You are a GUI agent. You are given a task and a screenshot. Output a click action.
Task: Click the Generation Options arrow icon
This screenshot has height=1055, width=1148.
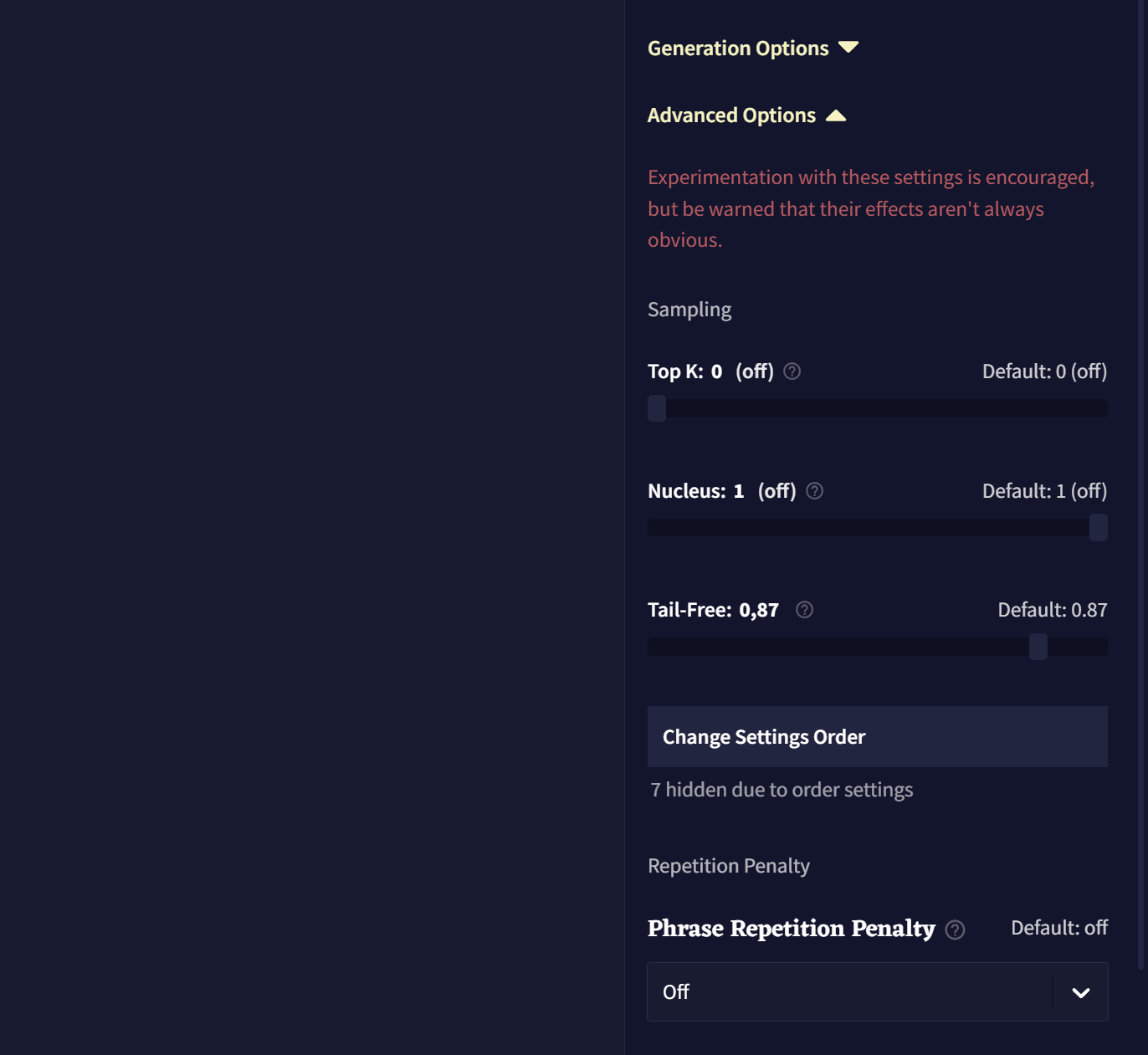[x=848, y=48]
